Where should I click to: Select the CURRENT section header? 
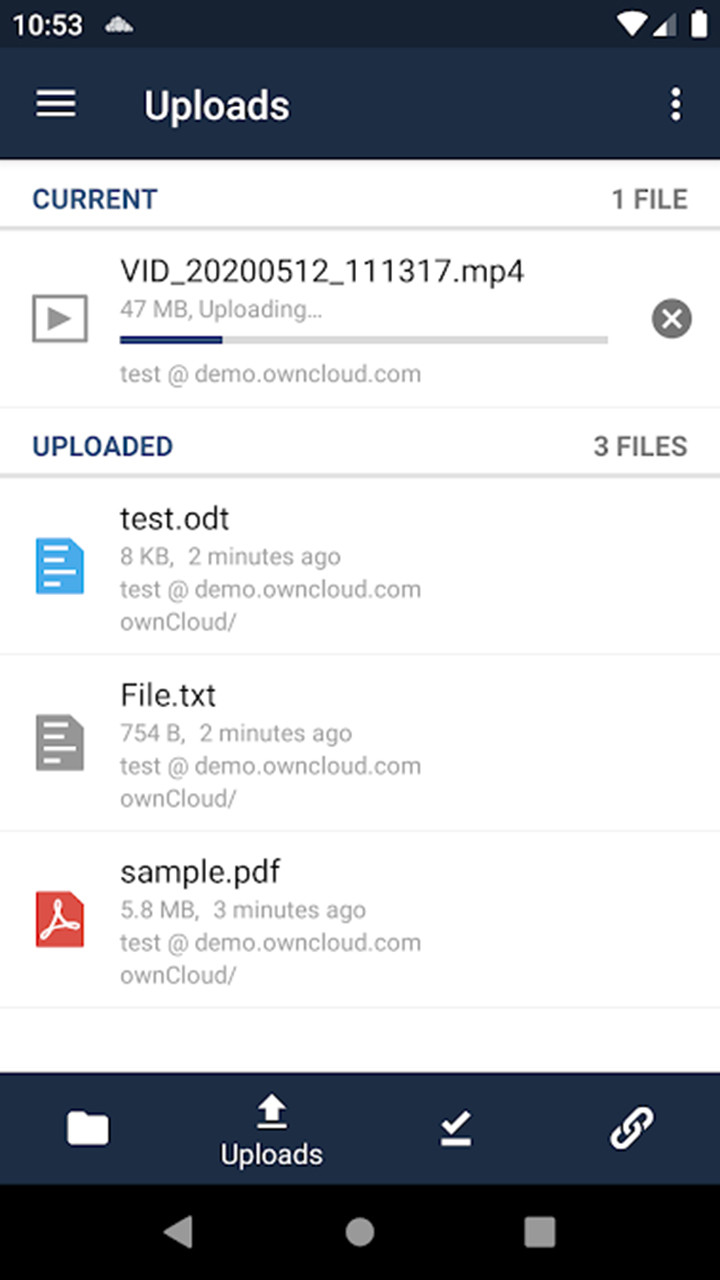pos(94,199)
